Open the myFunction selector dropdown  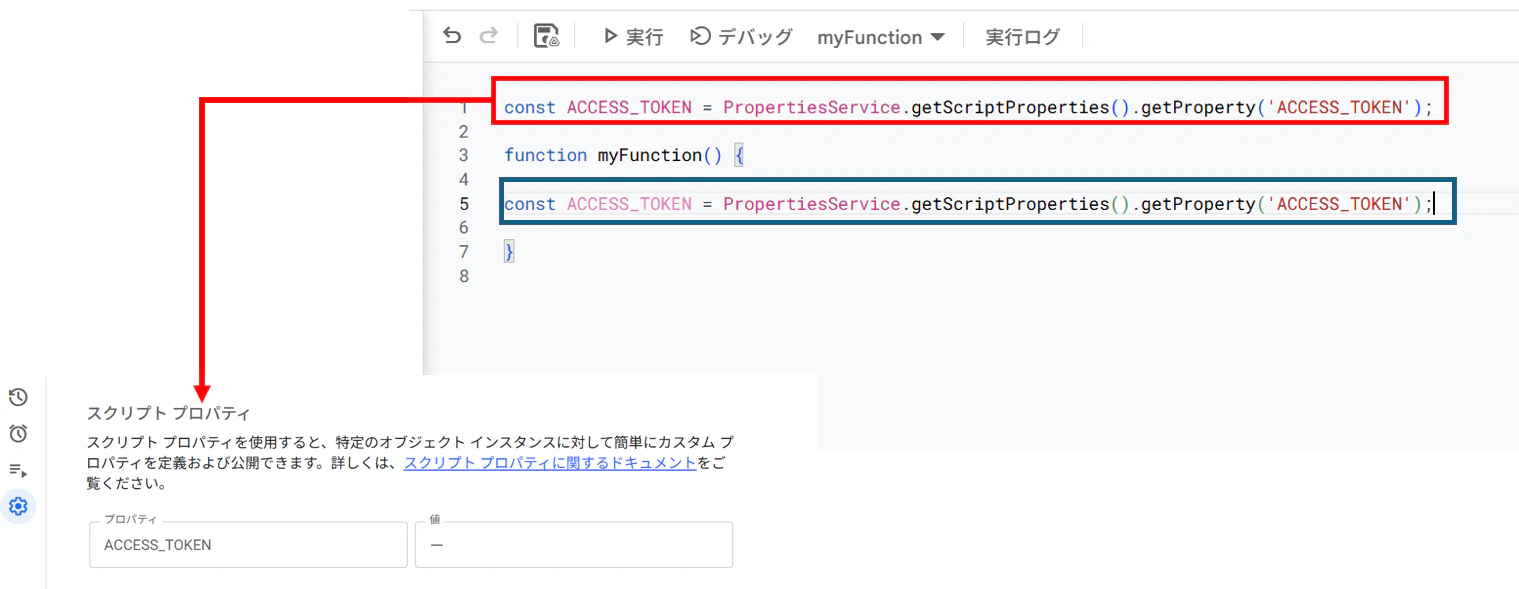pyautogui.click(x=881, y=37)
